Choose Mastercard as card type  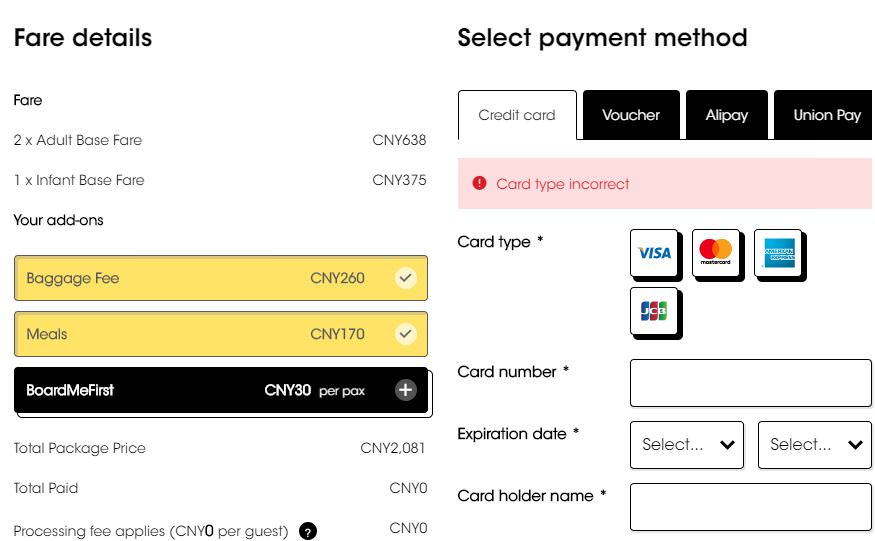(716, 253)
